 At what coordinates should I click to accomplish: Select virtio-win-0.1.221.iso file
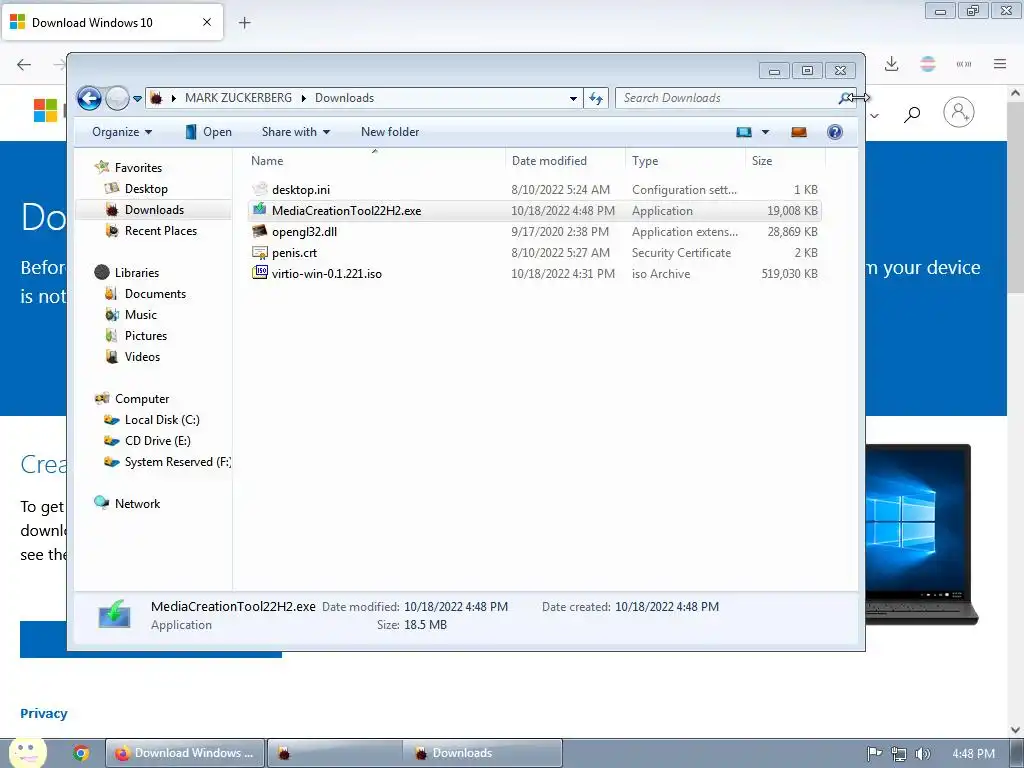(534, 274)
